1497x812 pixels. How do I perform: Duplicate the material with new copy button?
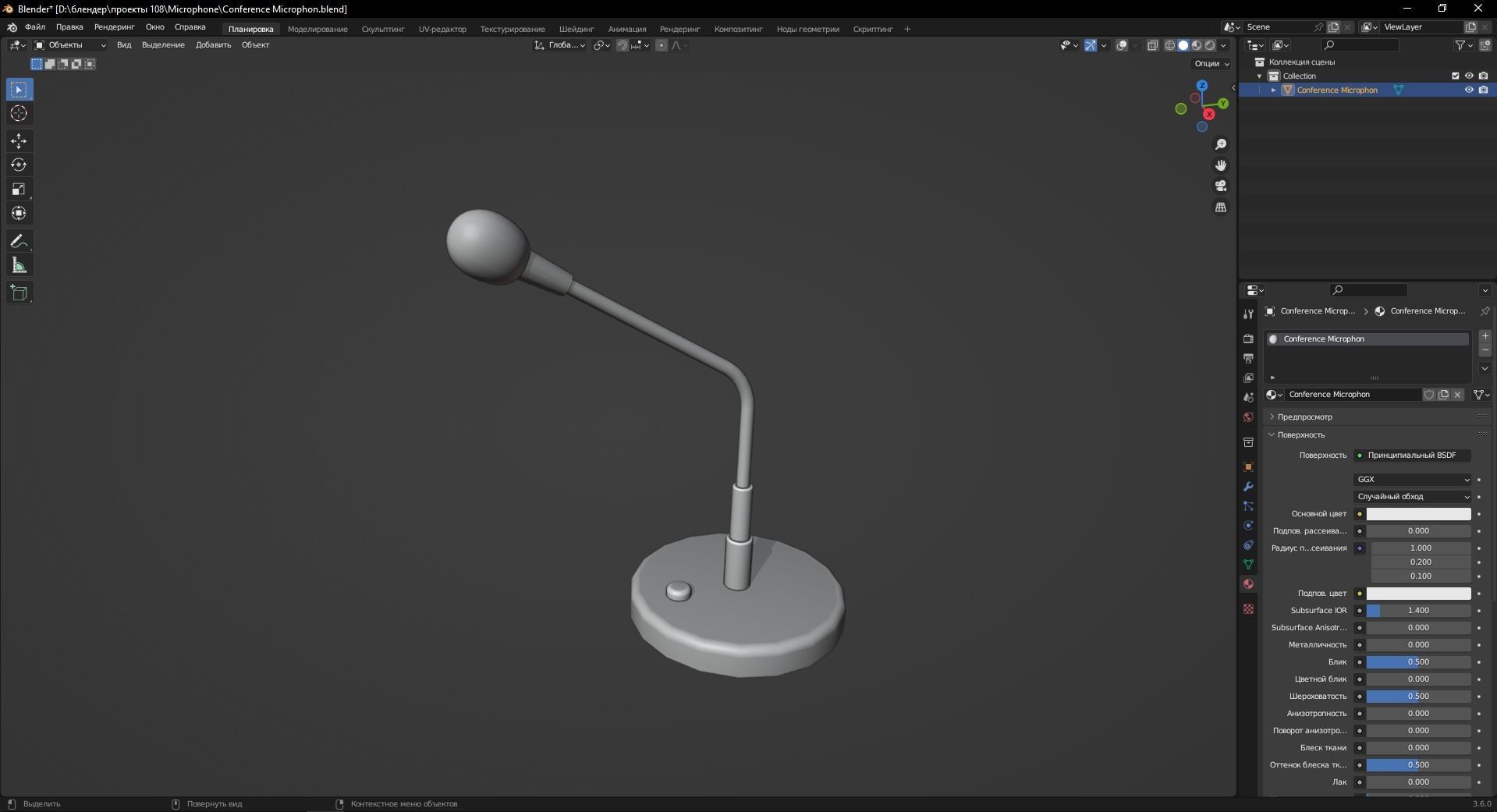[1443, 395]
